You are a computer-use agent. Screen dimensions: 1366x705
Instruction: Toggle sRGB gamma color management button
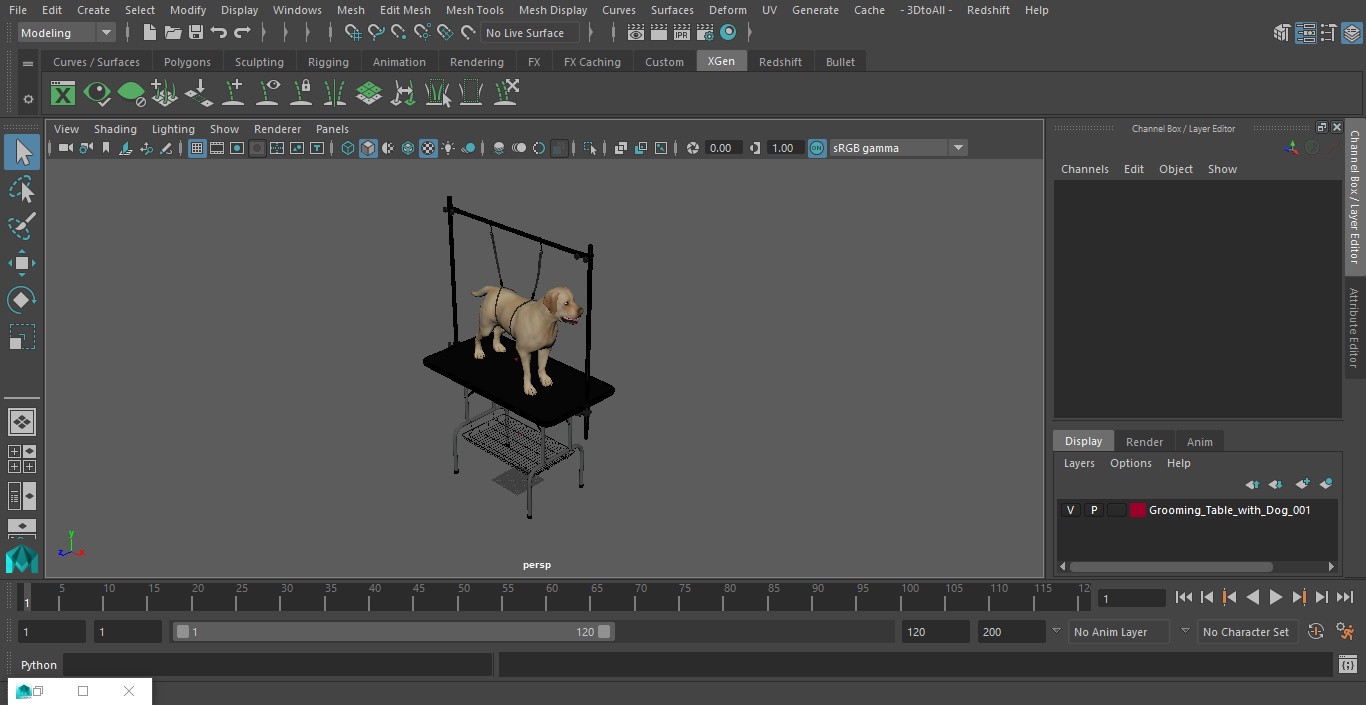pyautogui.click(x=817, y=148)
